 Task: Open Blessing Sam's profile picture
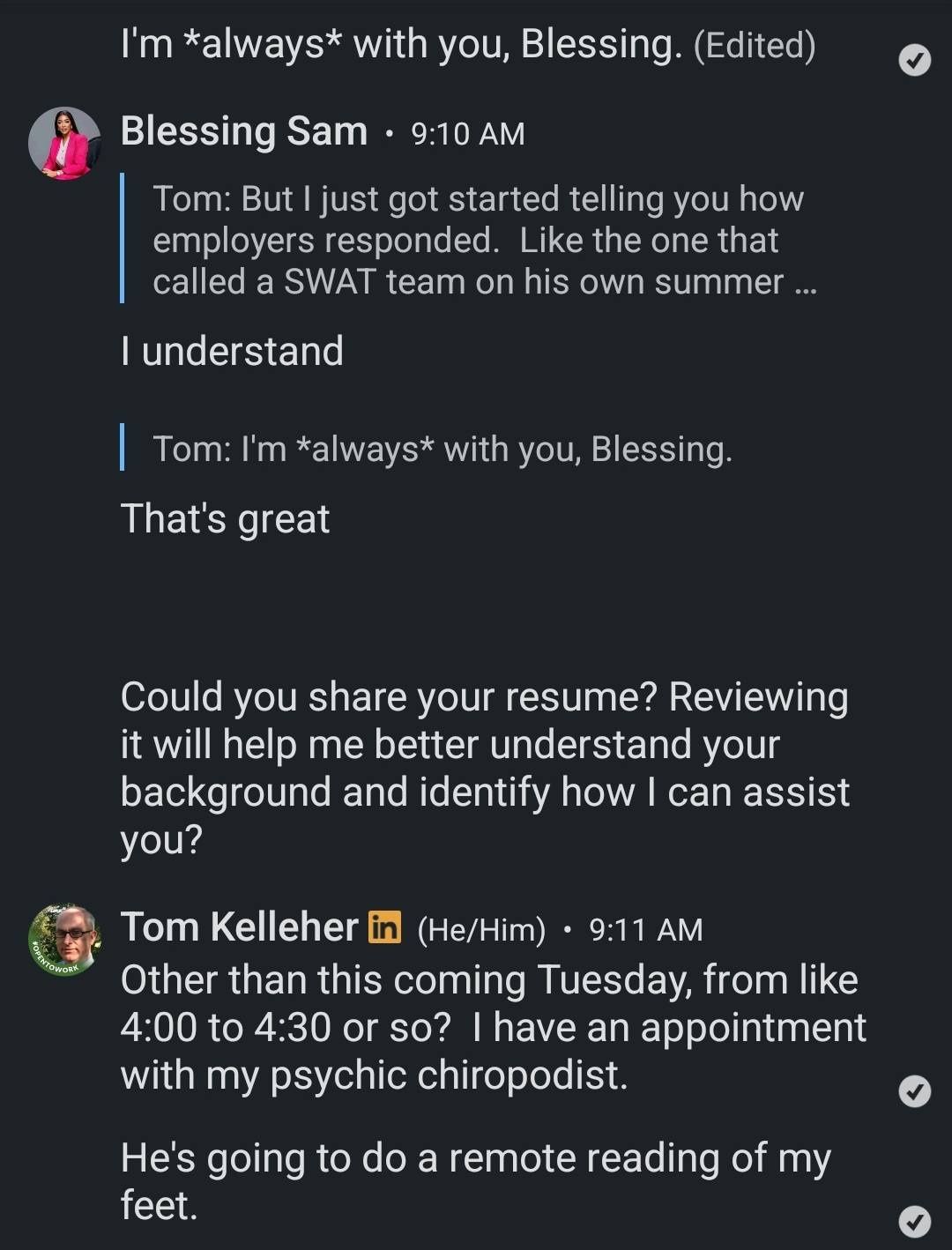[x=64, y=144]
